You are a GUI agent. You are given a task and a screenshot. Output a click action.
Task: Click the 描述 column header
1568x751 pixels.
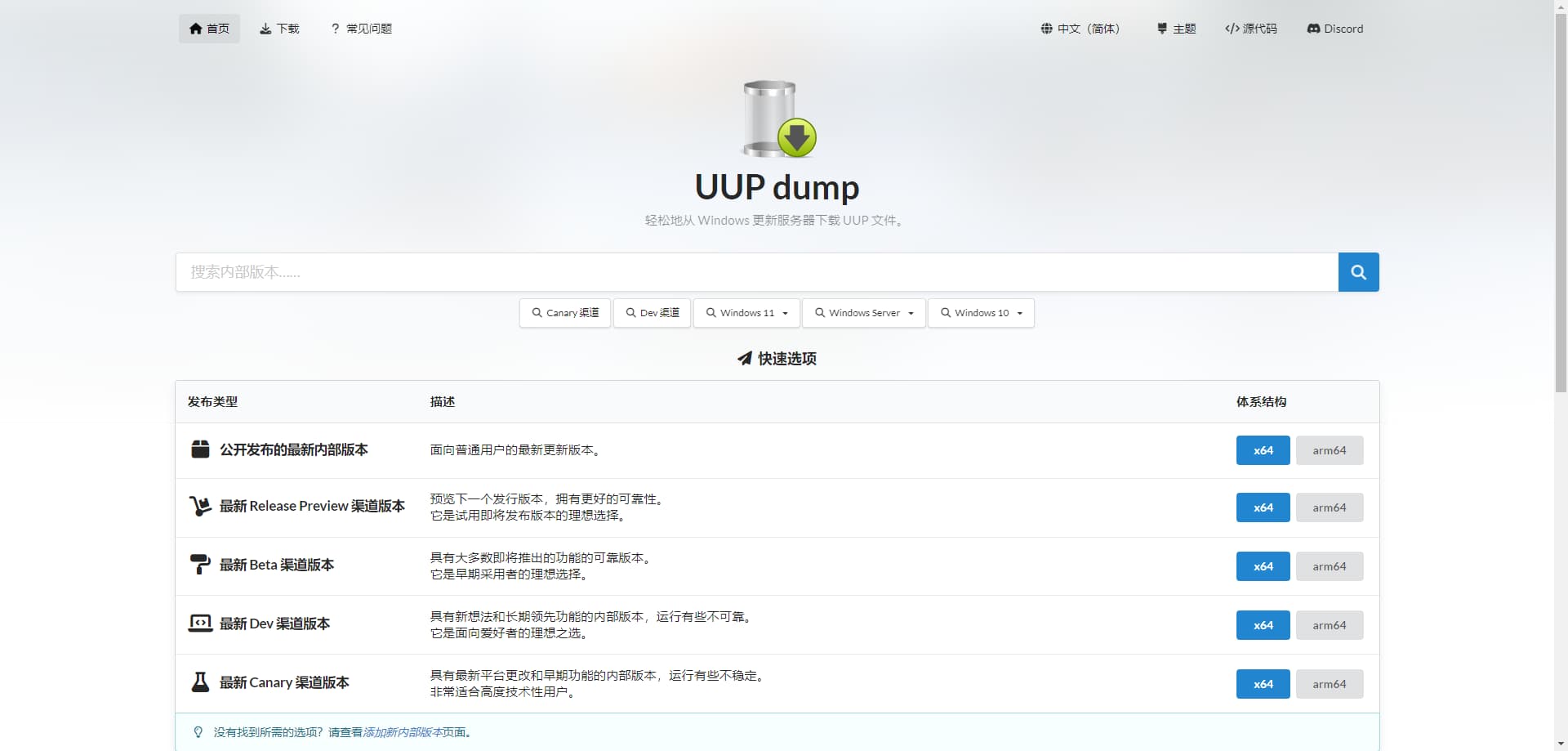coord(443,402)
